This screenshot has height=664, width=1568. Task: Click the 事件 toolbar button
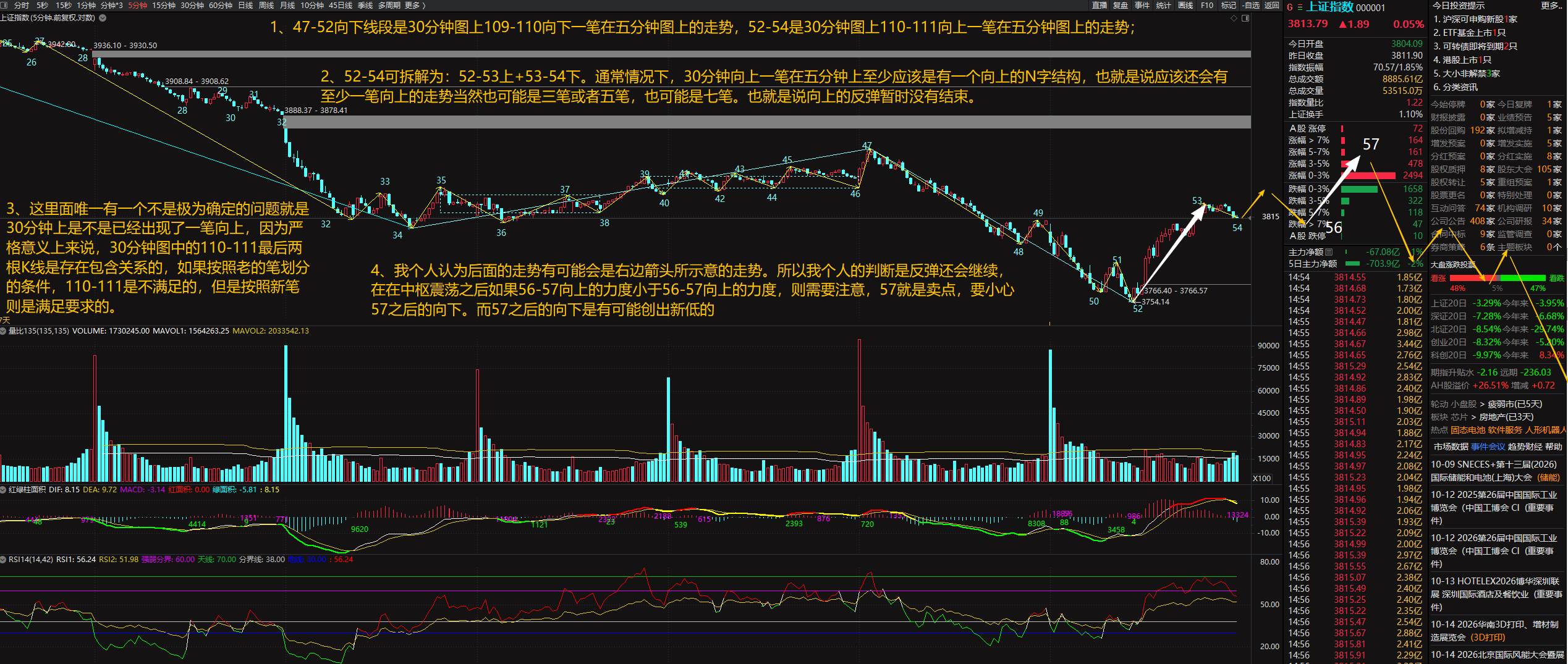(1142, 5)
